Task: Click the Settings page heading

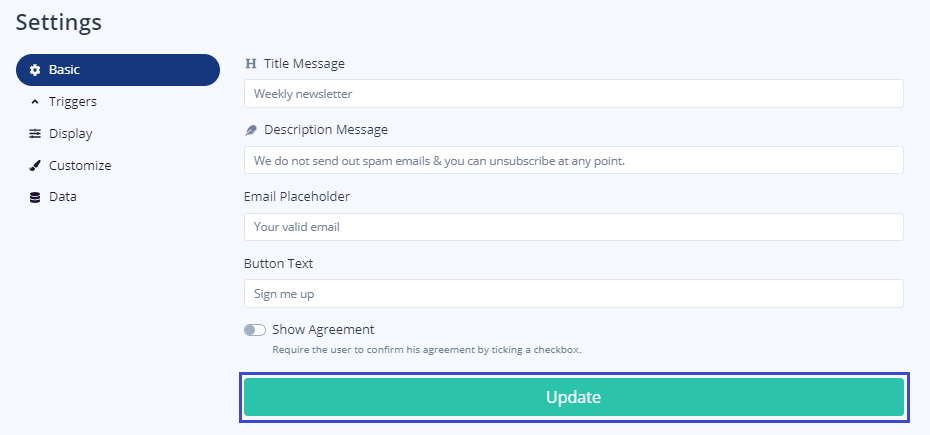Action: tap(58, 21)
